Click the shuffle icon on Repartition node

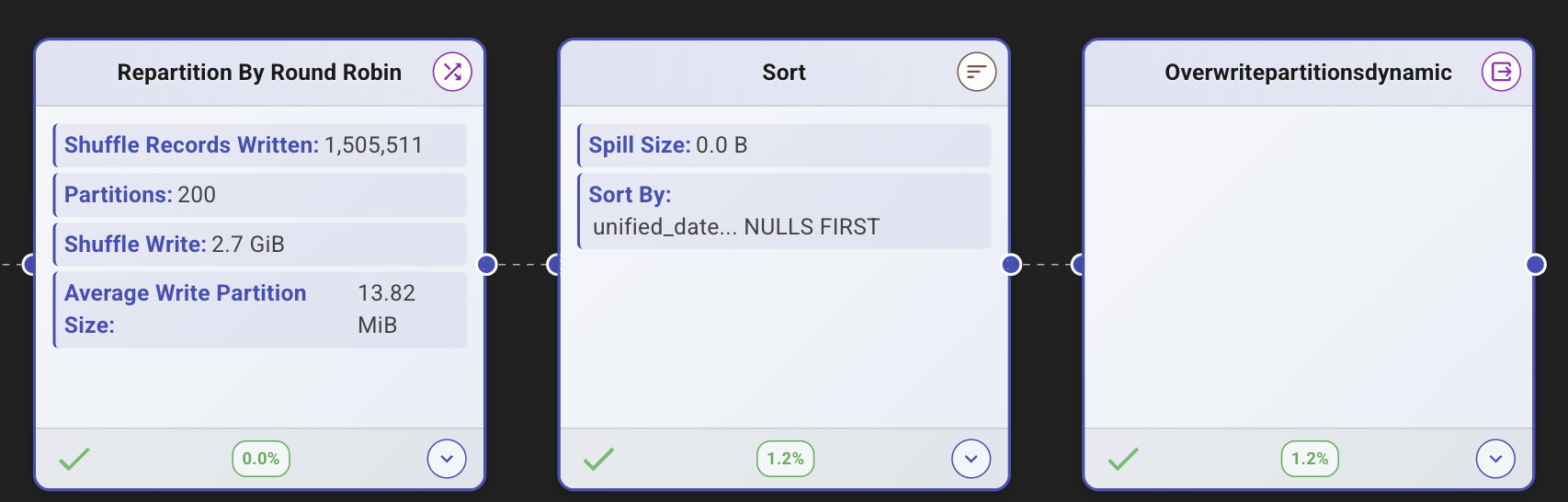pos(452,72)
